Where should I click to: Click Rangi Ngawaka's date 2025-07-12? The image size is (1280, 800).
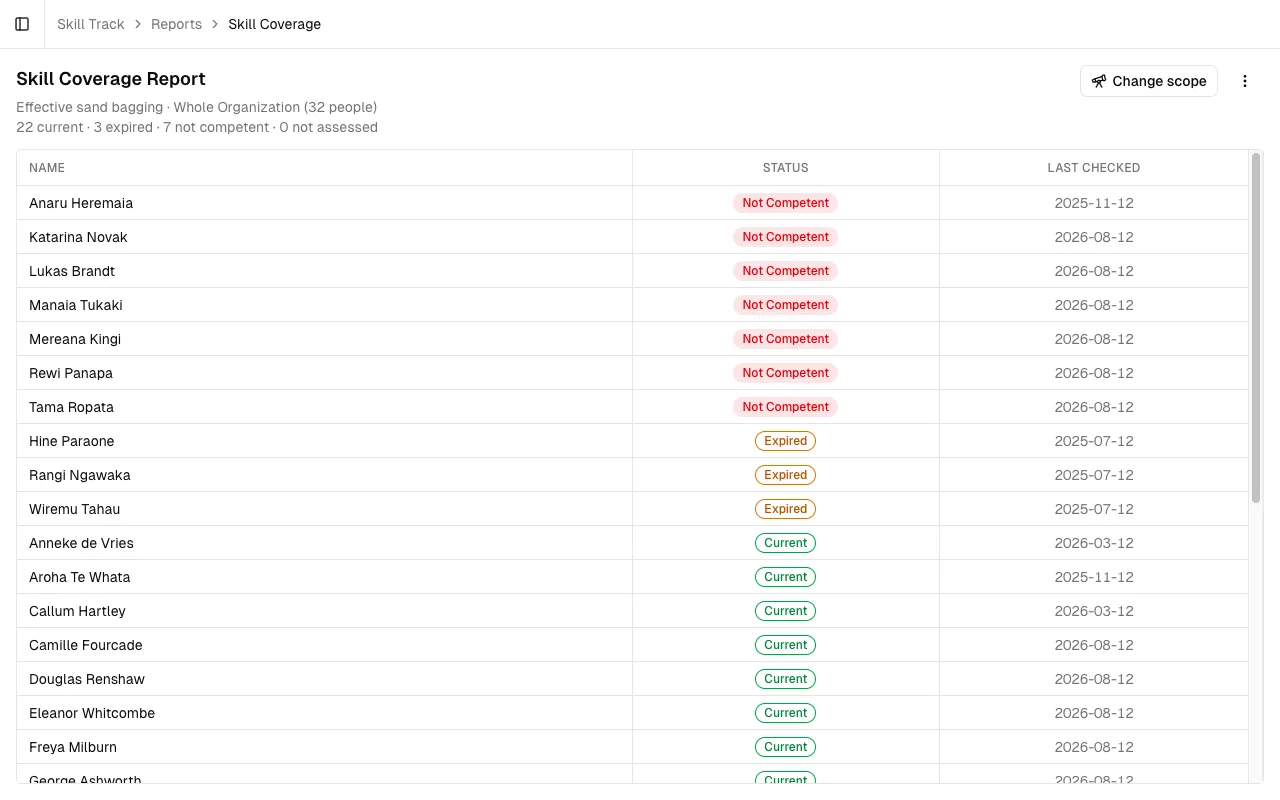(1094, 475)
